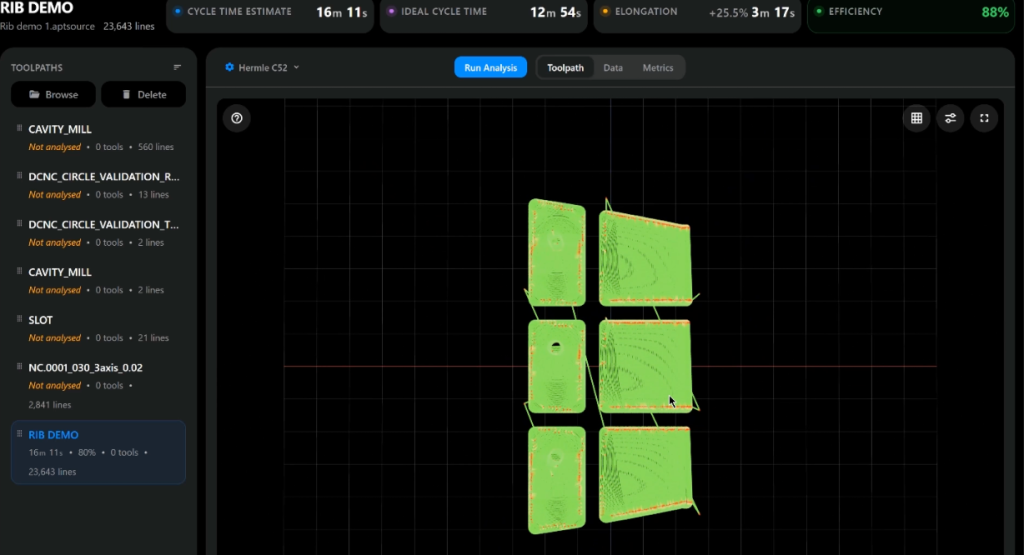The image size is (1024, 555).
Task: Click the gear icon next to Hermle C52
Action: [229, 67]
